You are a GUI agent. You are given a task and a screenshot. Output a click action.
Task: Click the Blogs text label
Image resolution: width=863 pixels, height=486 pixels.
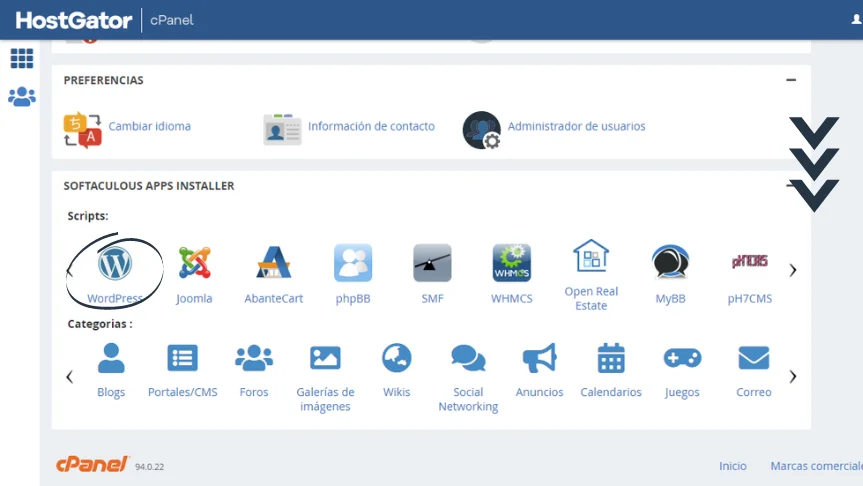pyautogui.click(x=111, y=392)
